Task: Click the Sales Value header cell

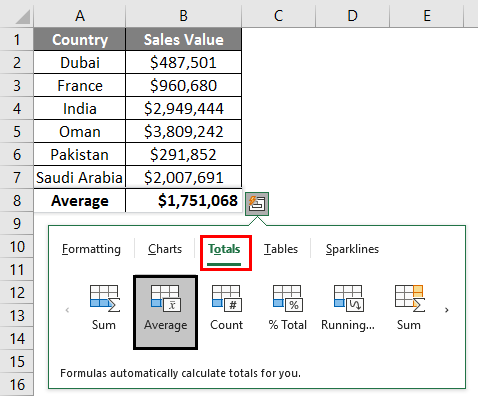Action: click(x=183, y=39)
